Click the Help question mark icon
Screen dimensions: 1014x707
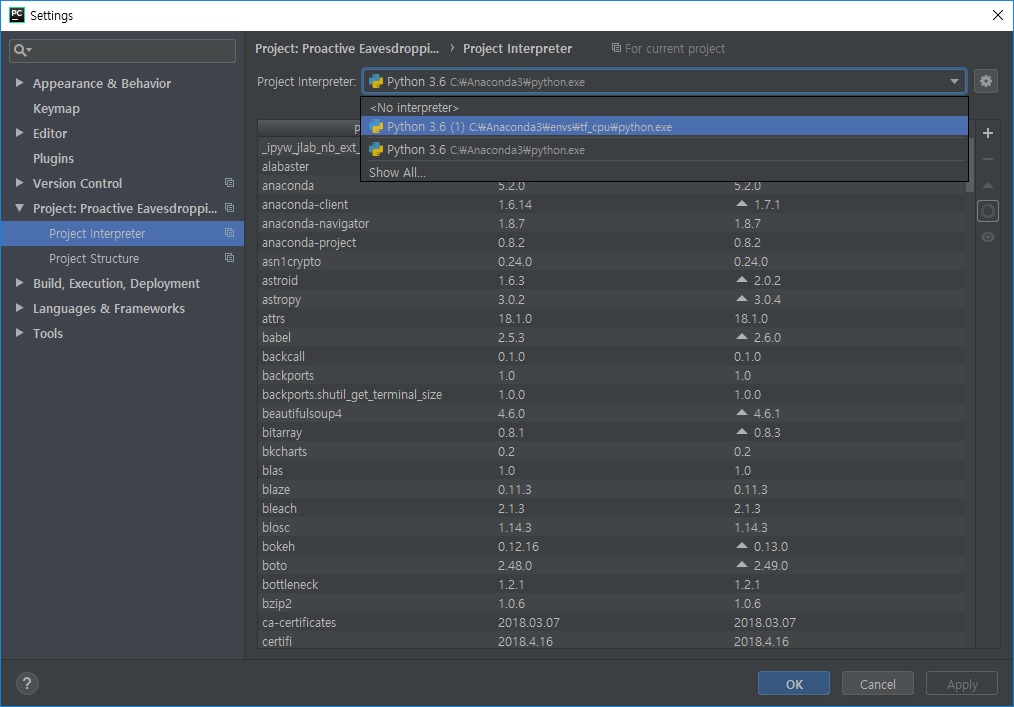[26, 683]
